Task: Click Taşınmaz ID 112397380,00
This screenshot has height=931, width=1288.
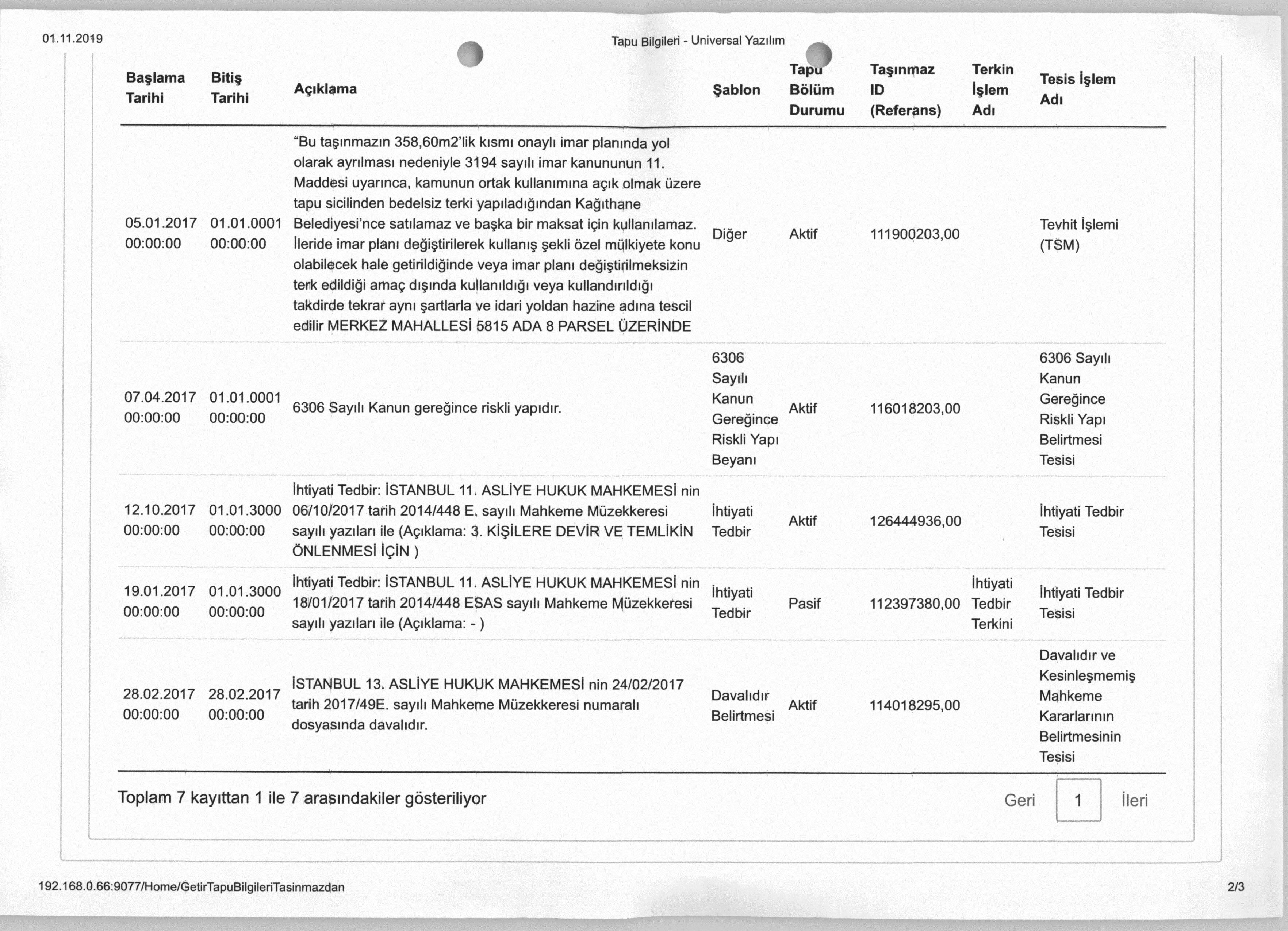Action: point(915,603)
